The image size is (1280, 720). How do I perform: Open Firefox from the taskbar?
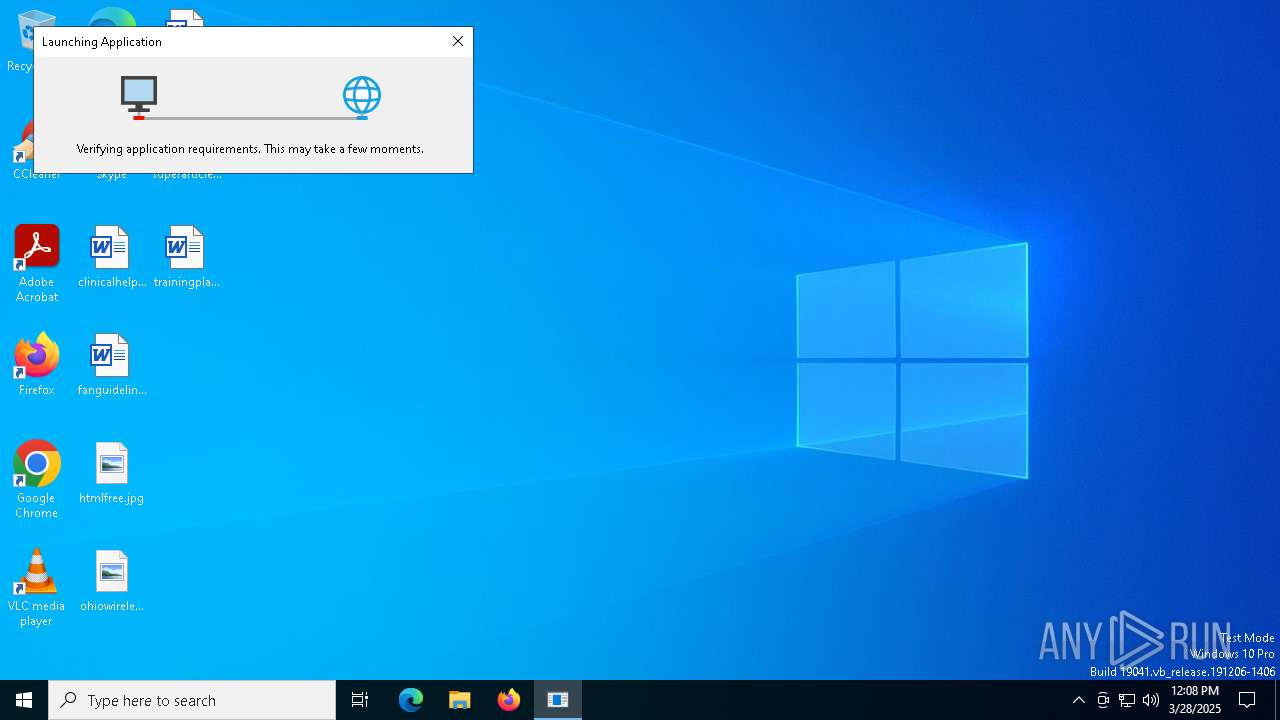pos(509,700)
